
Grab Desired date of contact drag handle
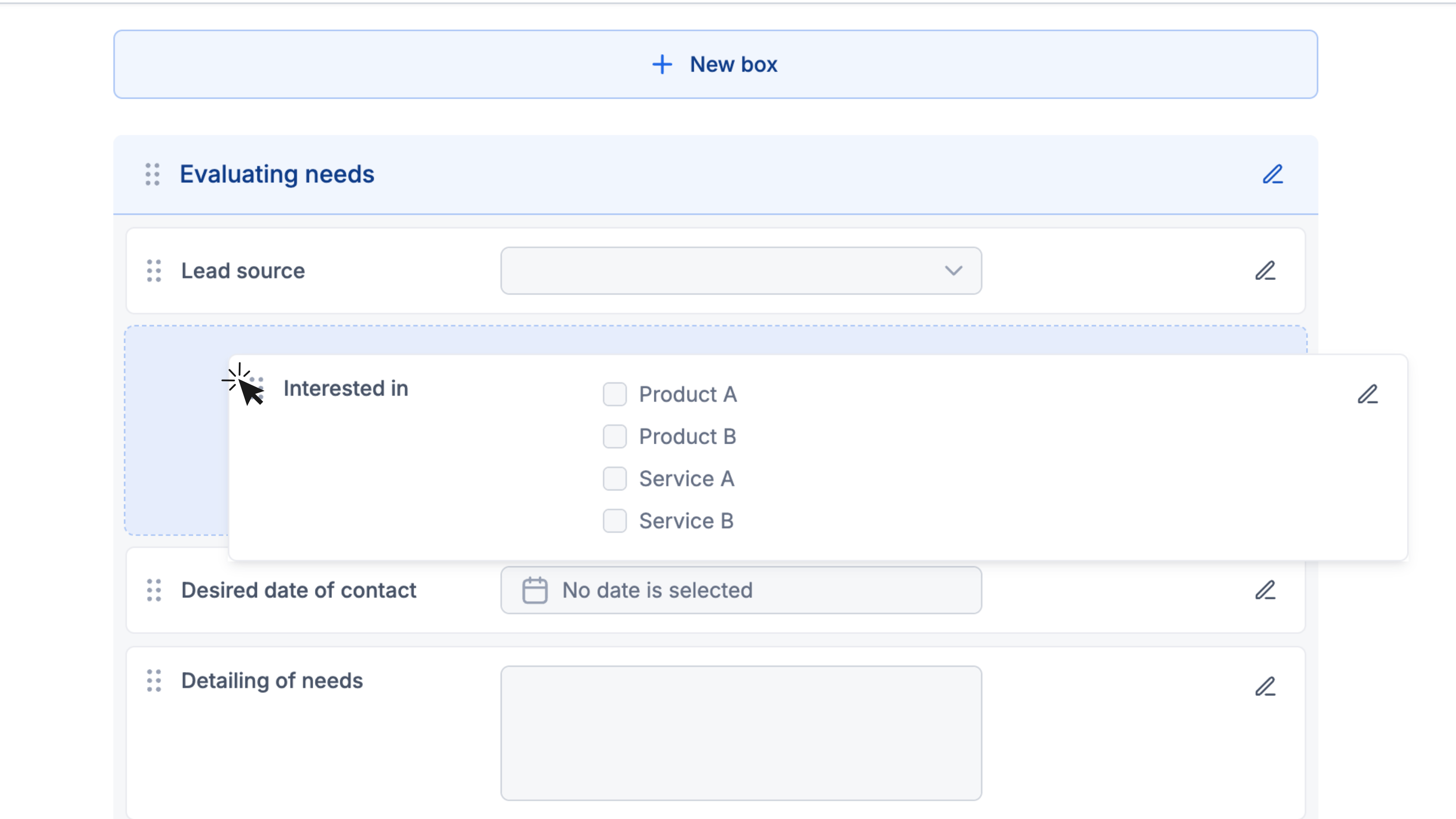(x=154, y=590)
